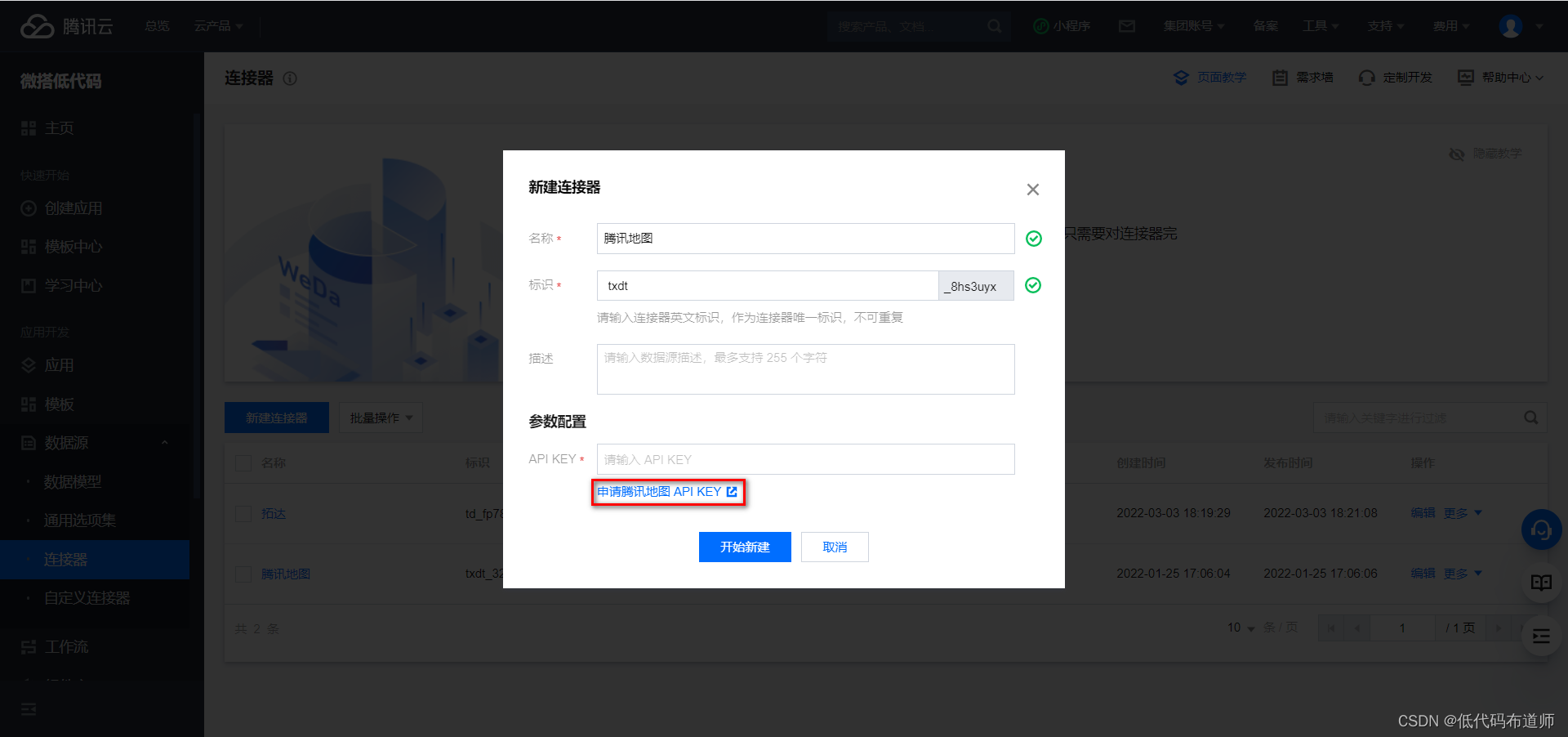Open the 小程序 mini program link
The height and width of the screenshot is (737, 1568).
[x=1062, y=26]
